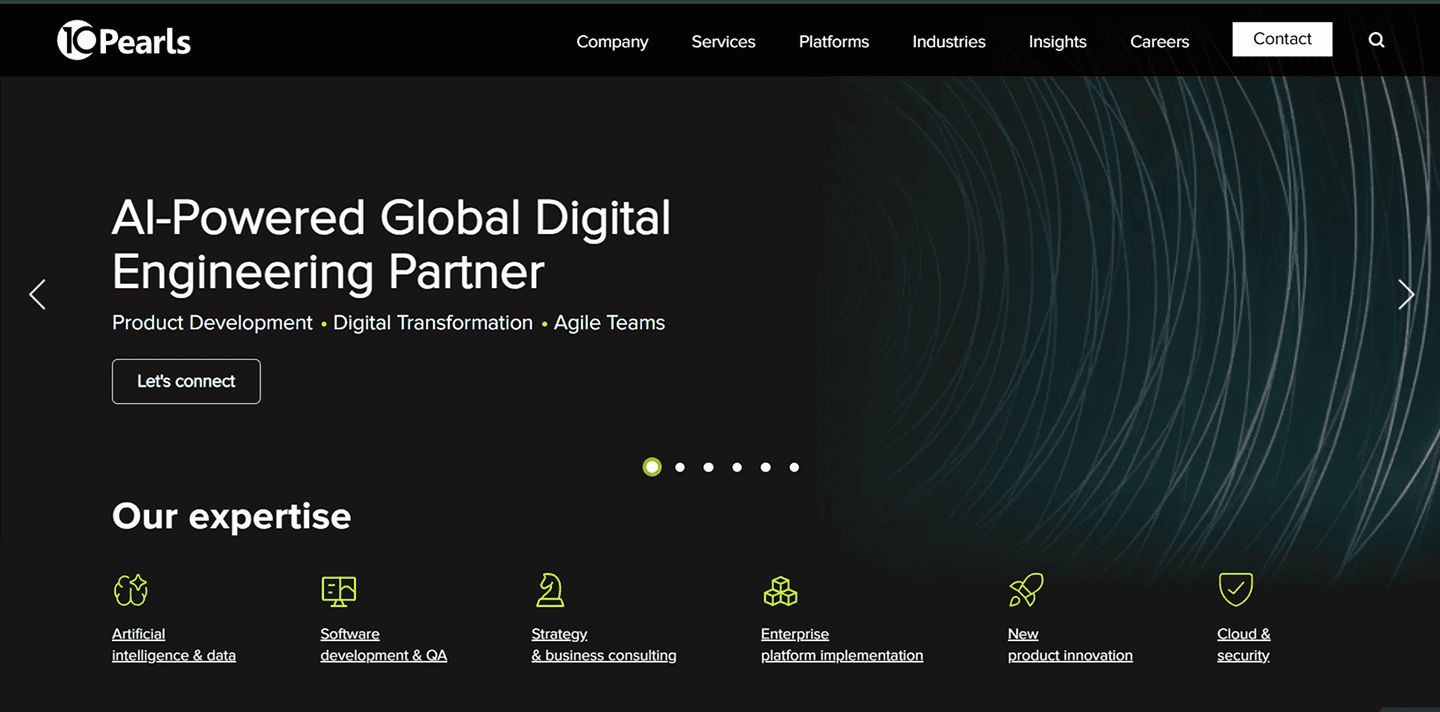Open the Industries menu
Viewport: 1440px width, 712px height.
(x=949, y=41)
